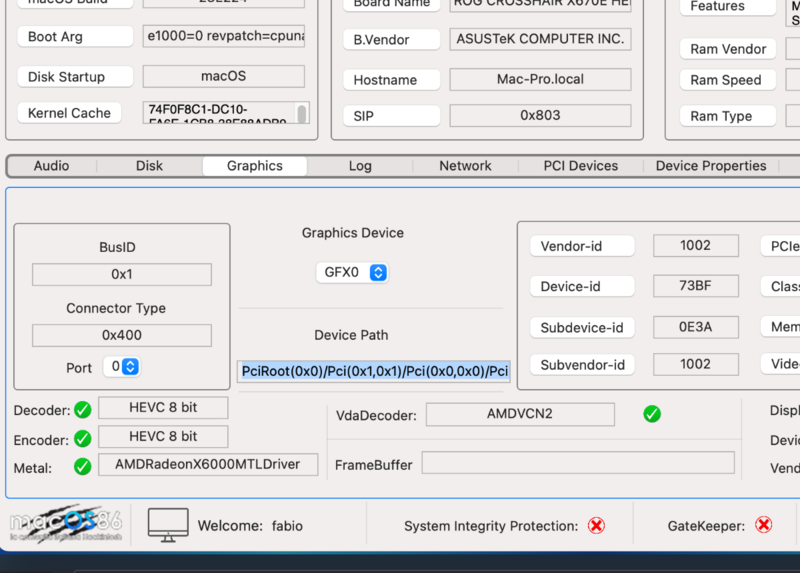
Task: Click the 'Graphics Device' heading text
Action: [x=353, y=233]
